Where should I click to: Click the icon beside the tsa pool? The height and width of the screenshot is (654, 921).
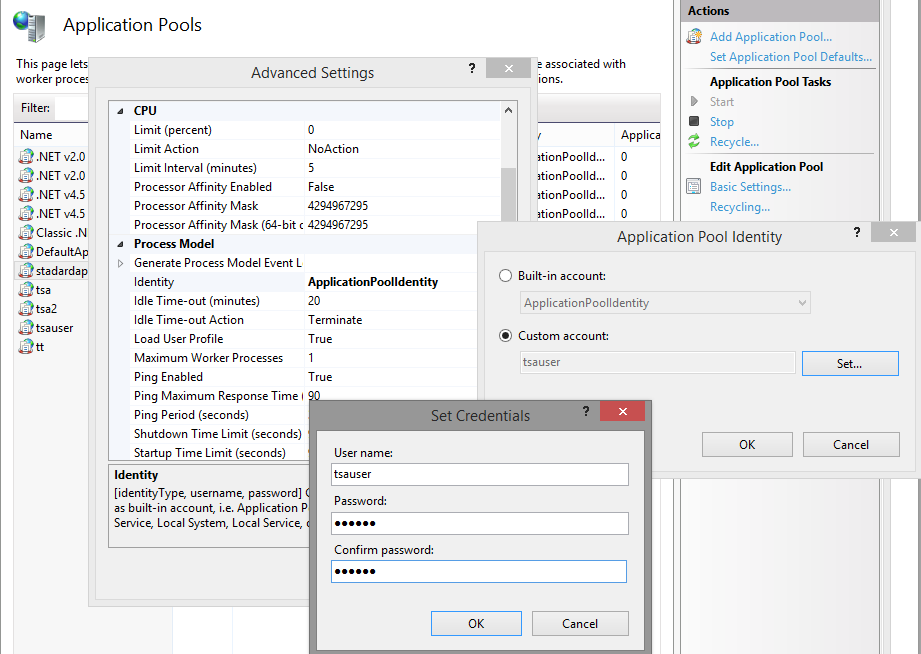26,290
